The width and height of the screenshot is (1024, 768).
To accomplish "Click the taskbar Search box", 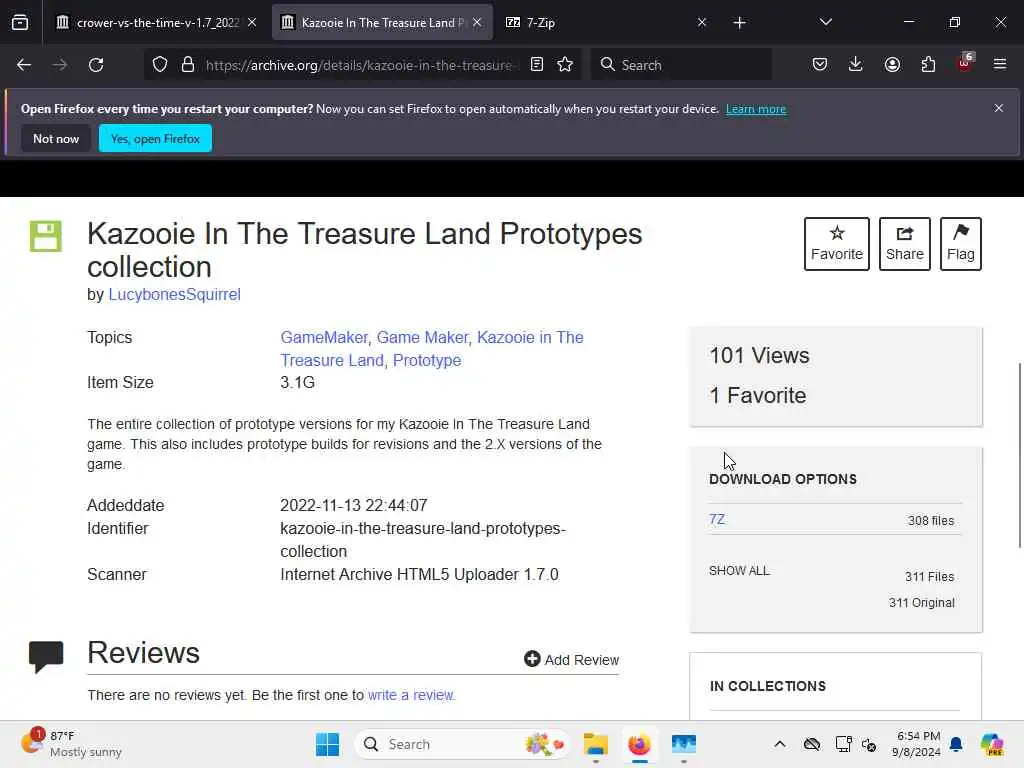I will click(462, 744).
